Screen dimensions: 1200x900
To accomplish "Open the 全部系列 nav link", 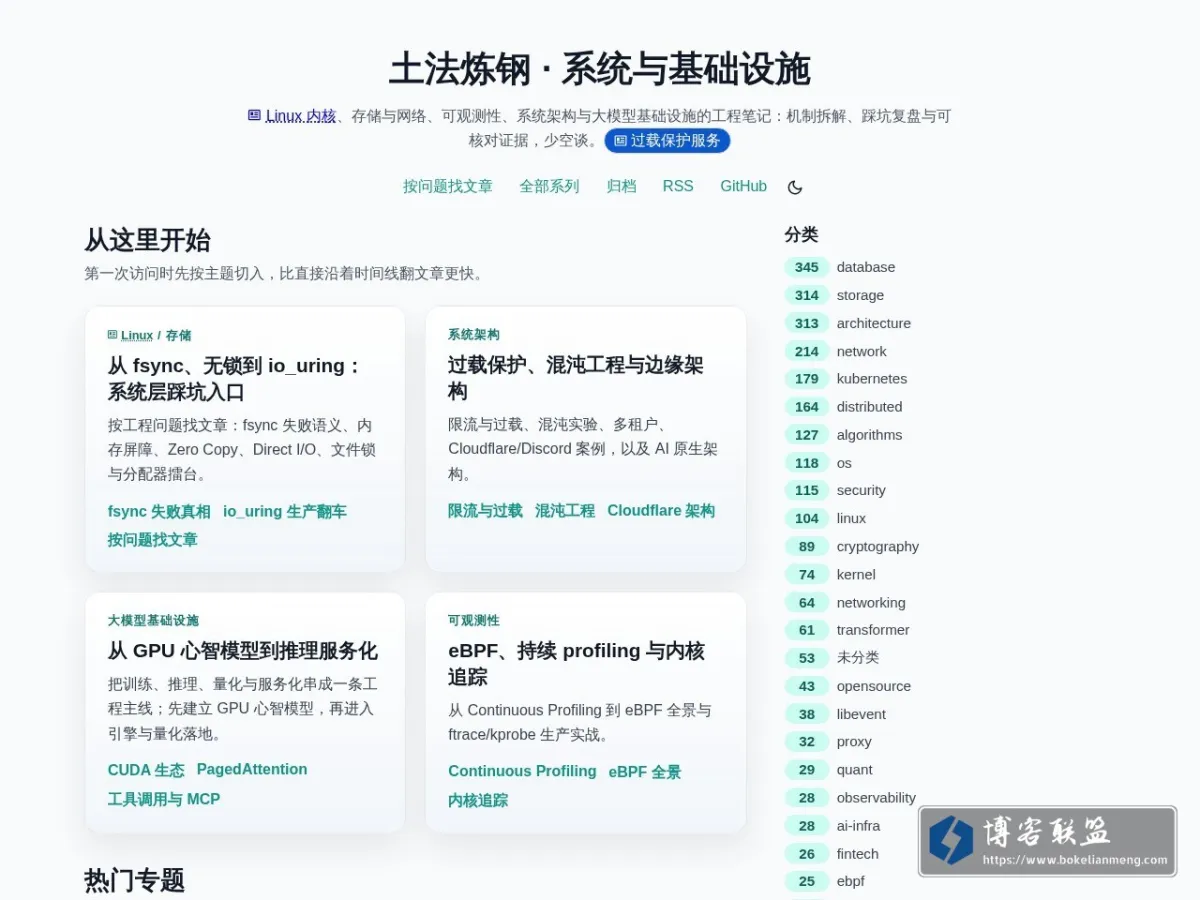I will [x=549, y=186].
